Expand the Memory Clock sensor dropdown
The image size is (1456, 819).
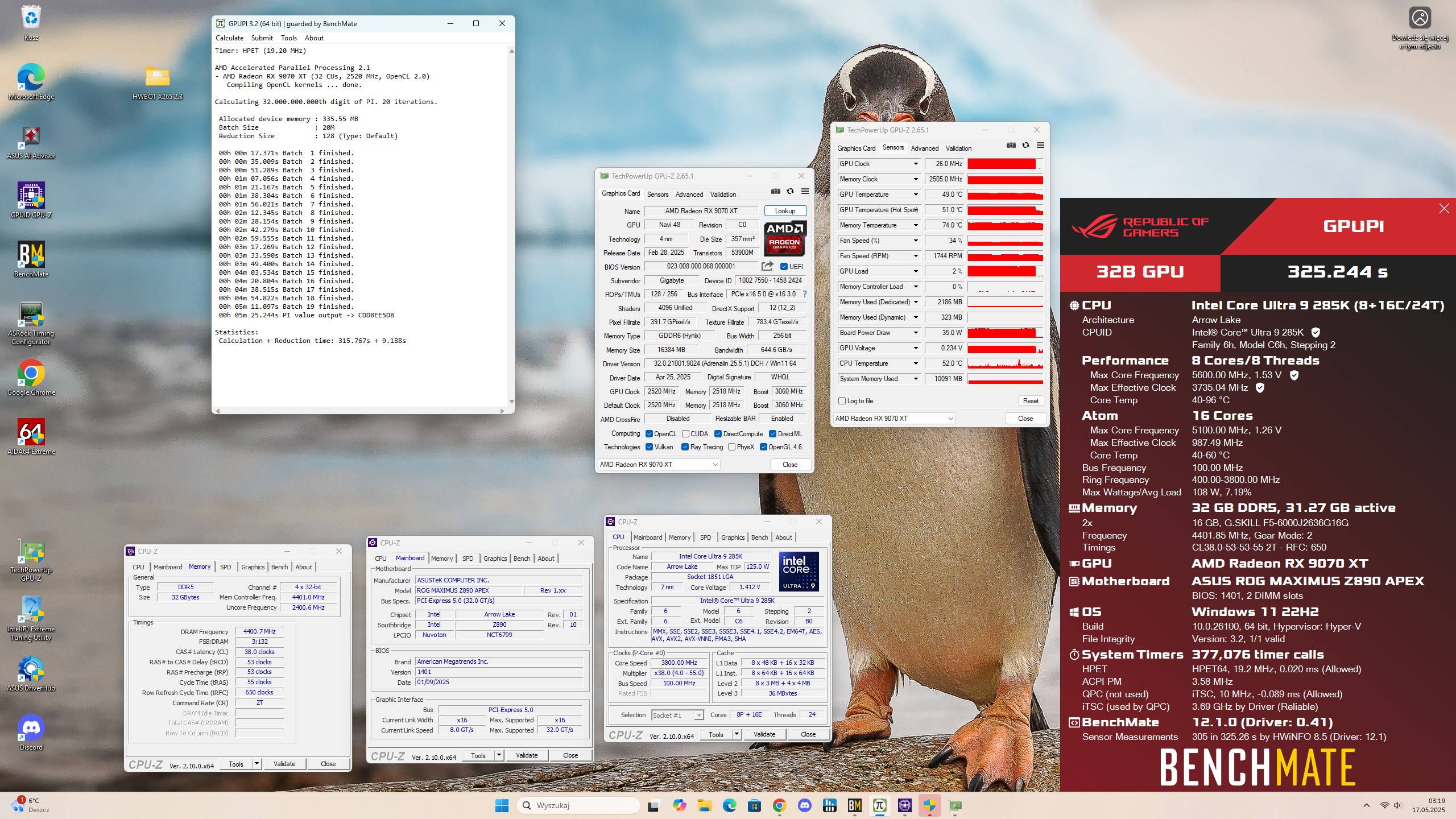[x=915, y=179]
